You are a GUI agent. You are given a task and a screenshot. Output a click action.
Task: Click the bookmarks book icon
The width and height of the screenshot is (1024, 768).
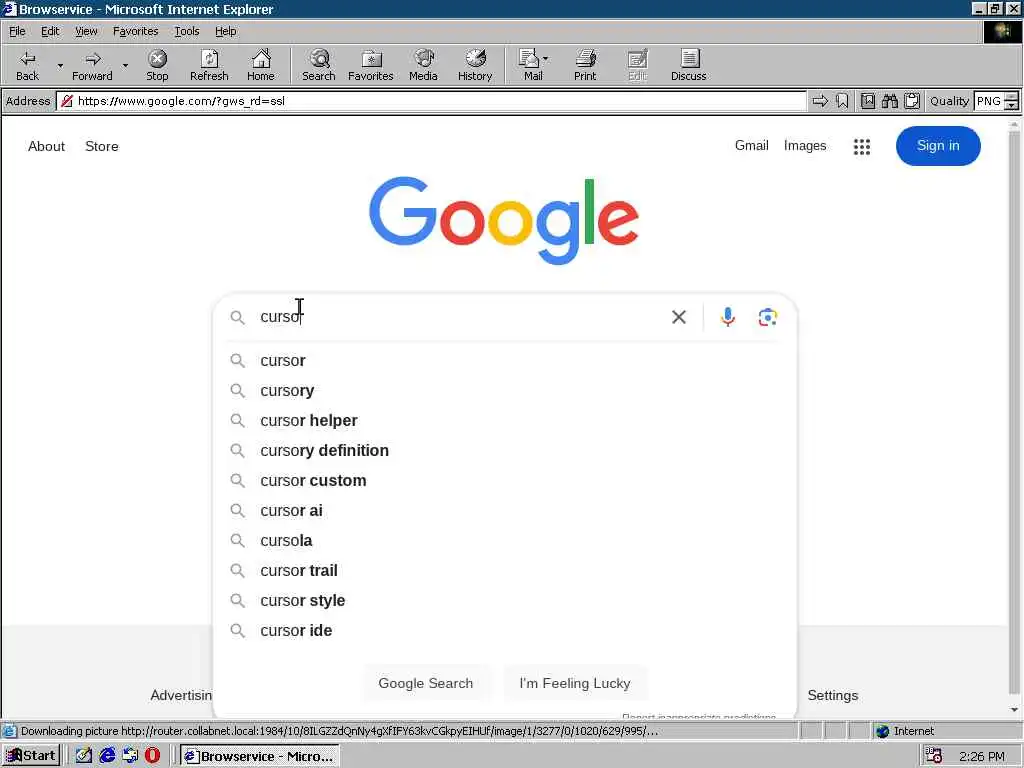pos(867,101)
